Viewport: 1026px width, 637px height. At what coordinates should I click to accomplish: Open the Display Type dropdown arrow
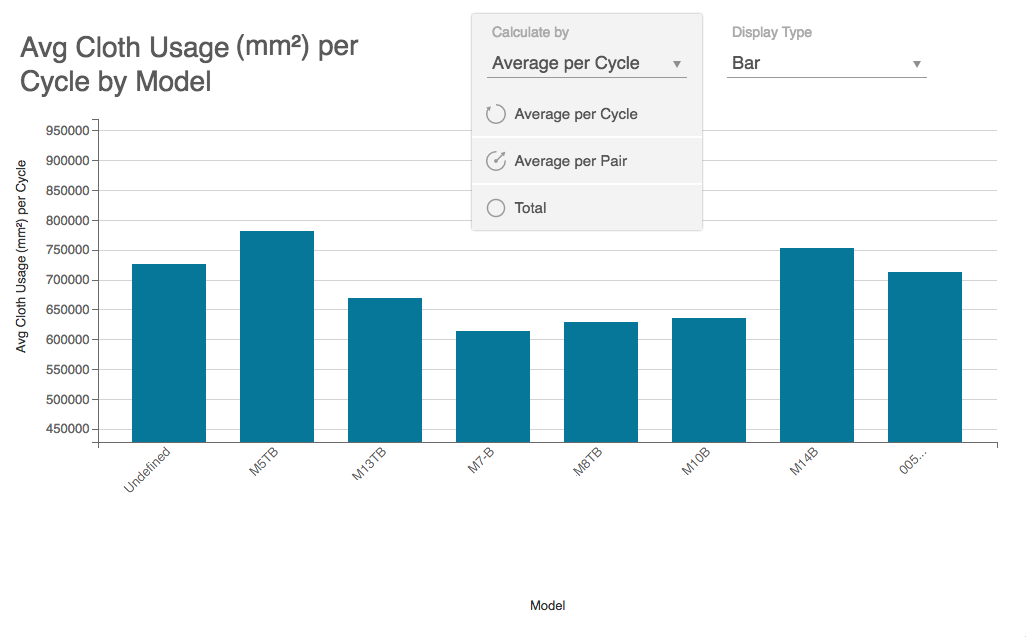point(917,64)
